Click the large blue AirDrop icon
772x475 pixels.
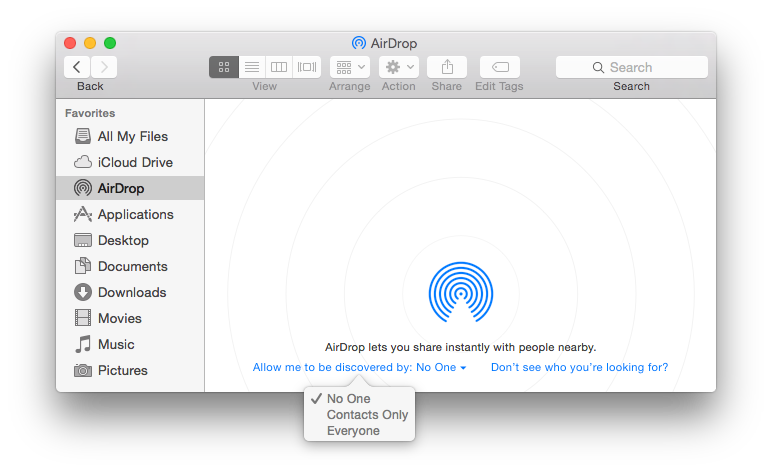click(461, 292)
